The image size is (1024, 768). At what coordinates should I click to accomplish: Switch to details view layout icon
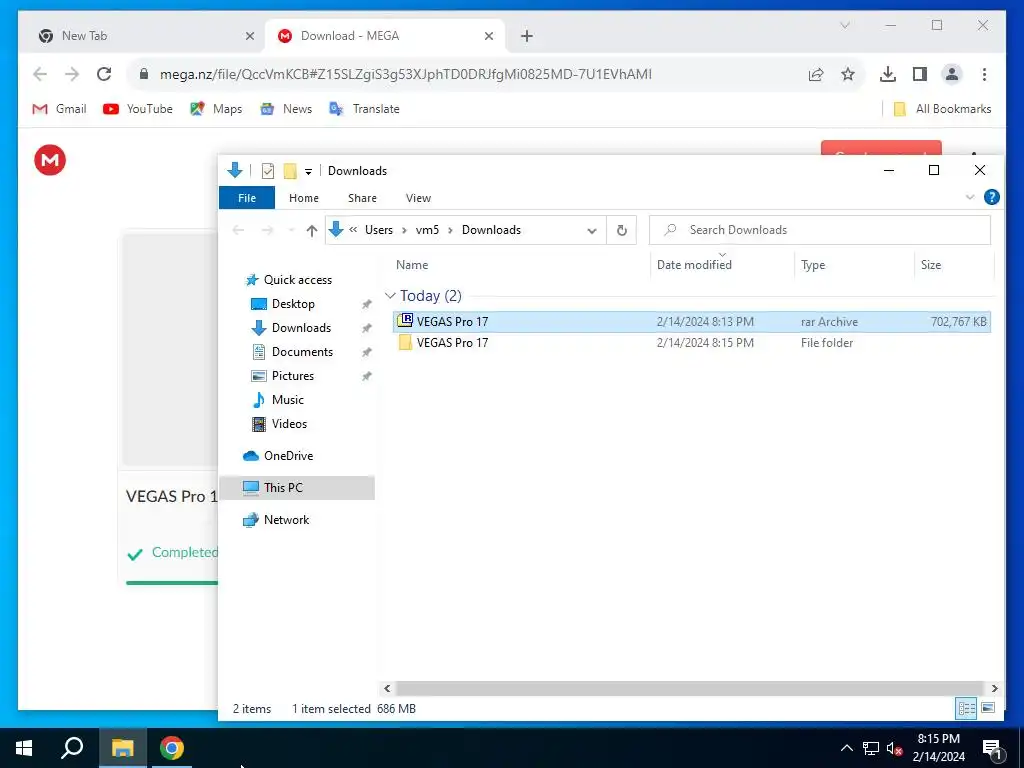(x=967, y=709)
